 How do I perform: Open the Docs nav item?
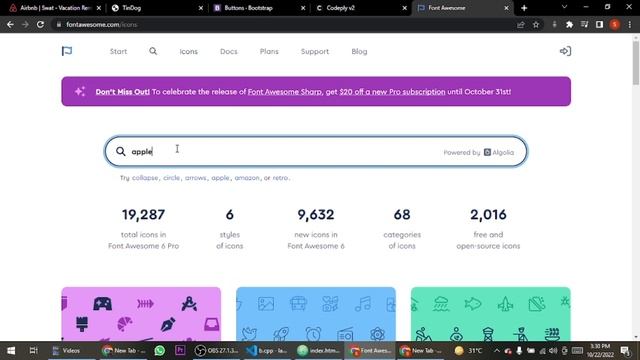click(x=229, y=51)
